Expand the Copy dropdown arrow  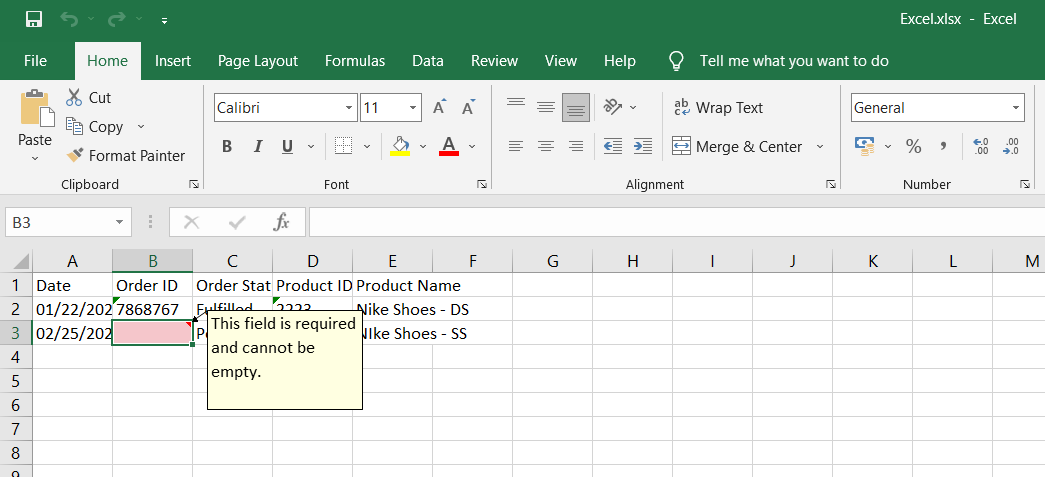pos(141,127)
